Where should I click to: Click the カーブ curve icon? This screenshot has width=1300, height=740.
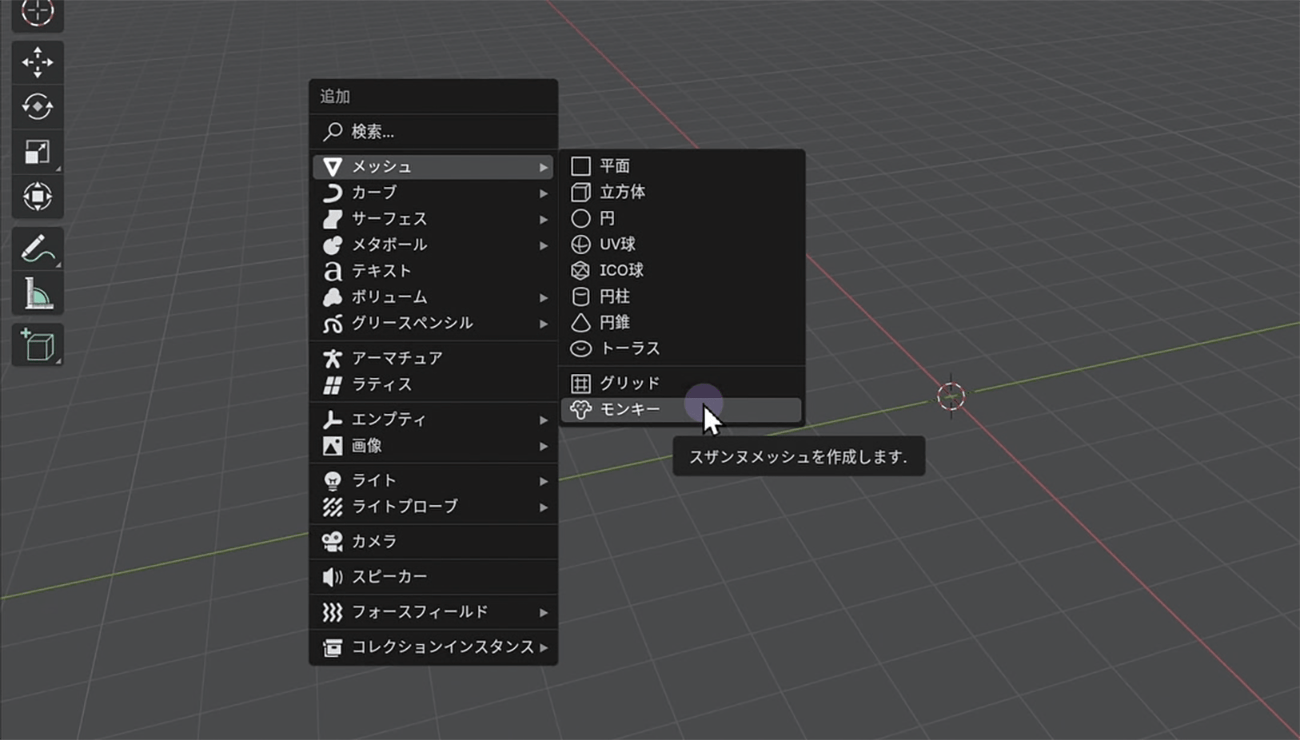[x=333, y=193]
